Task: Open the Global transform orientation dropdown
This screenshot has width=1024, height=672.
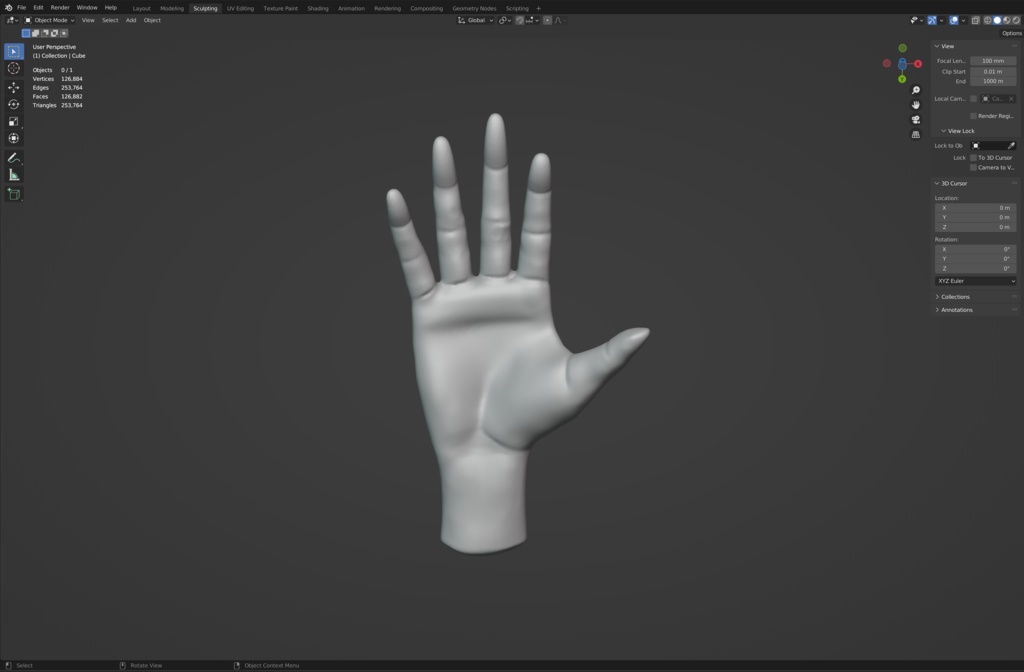Action: (x=475, y=20)
